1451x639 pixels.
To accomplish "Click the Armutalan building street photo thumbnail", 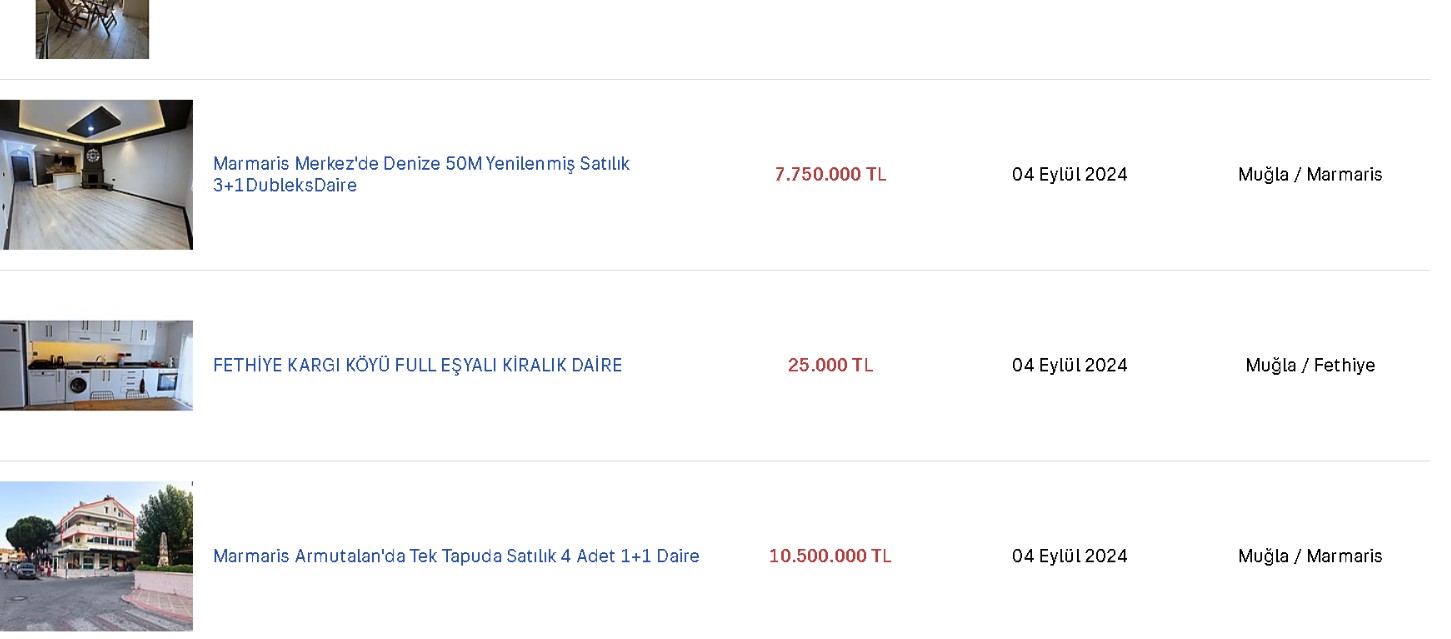I will (96, 556).
